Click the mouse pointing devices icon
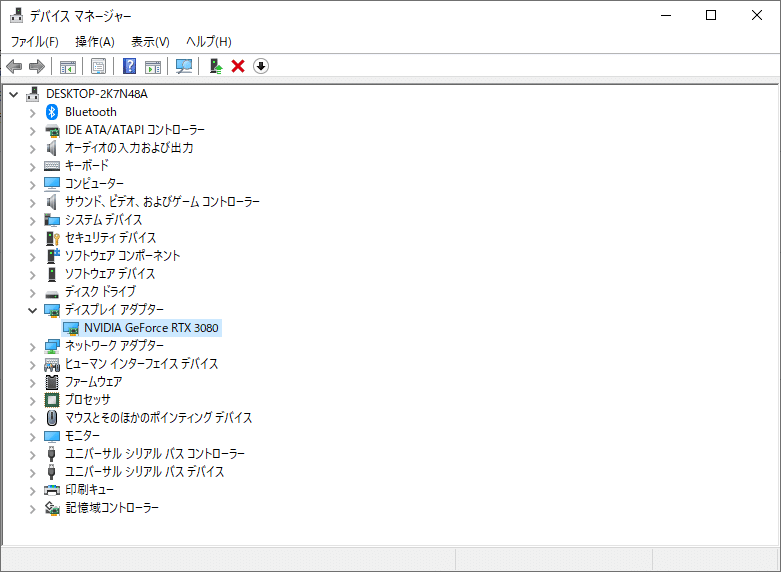Image resolution: width=781 pixels, height=572 pixels. pos(52,418)
